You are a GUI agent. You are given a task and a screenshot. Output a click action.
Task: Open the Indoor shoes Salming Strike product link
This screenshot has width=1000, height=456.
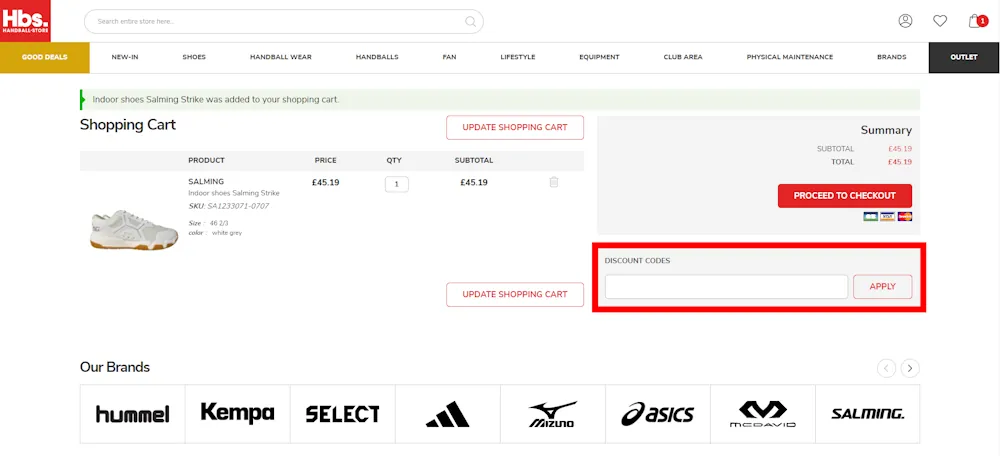(x=233, y=193)
